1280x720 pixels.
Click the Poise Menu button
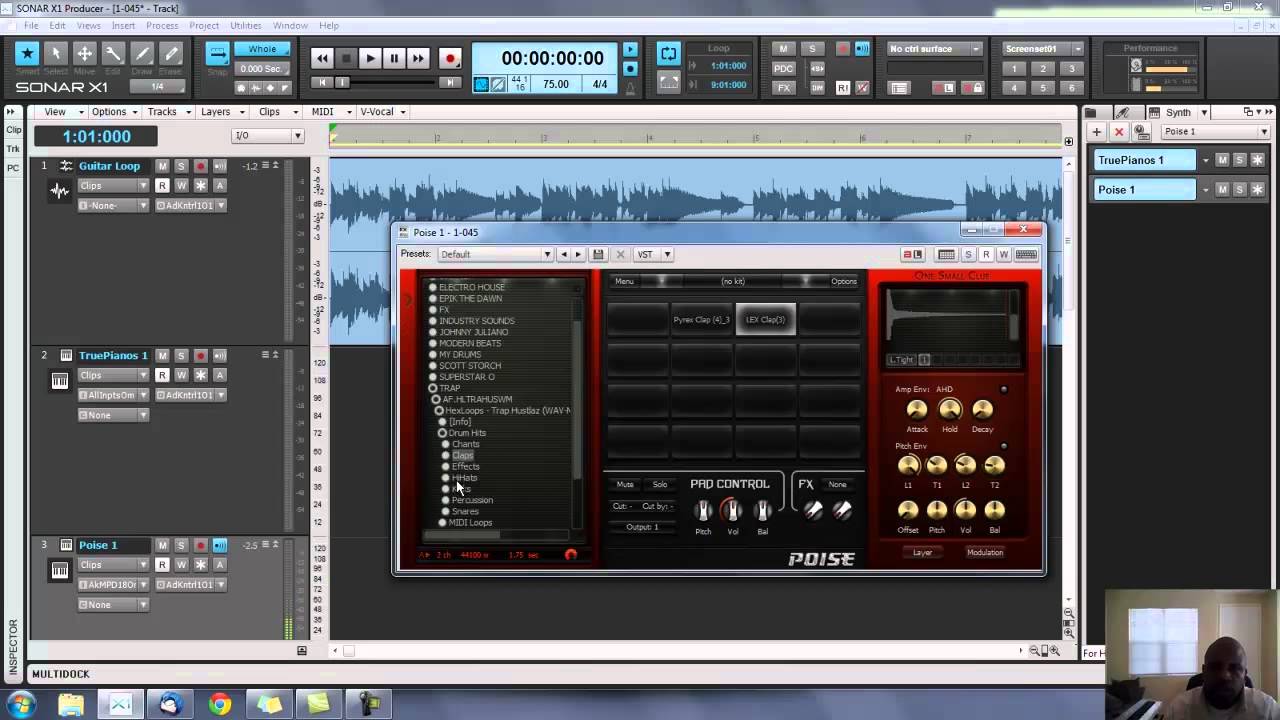(624, 281)
